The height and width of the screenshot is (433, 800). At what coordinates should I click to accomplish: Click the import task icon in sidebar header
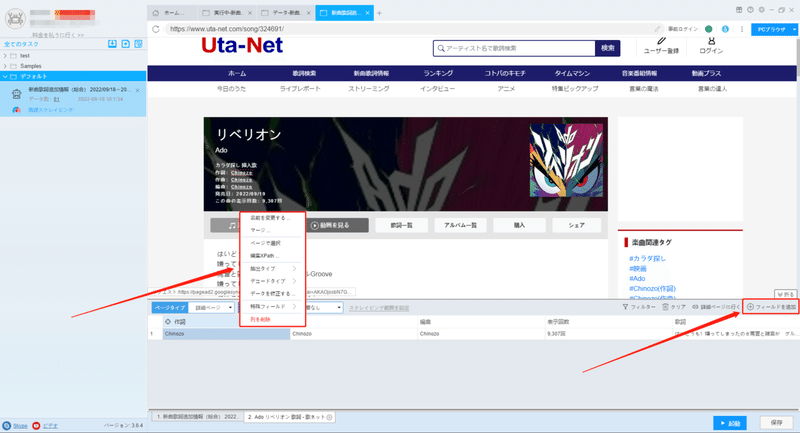(112, 44)
